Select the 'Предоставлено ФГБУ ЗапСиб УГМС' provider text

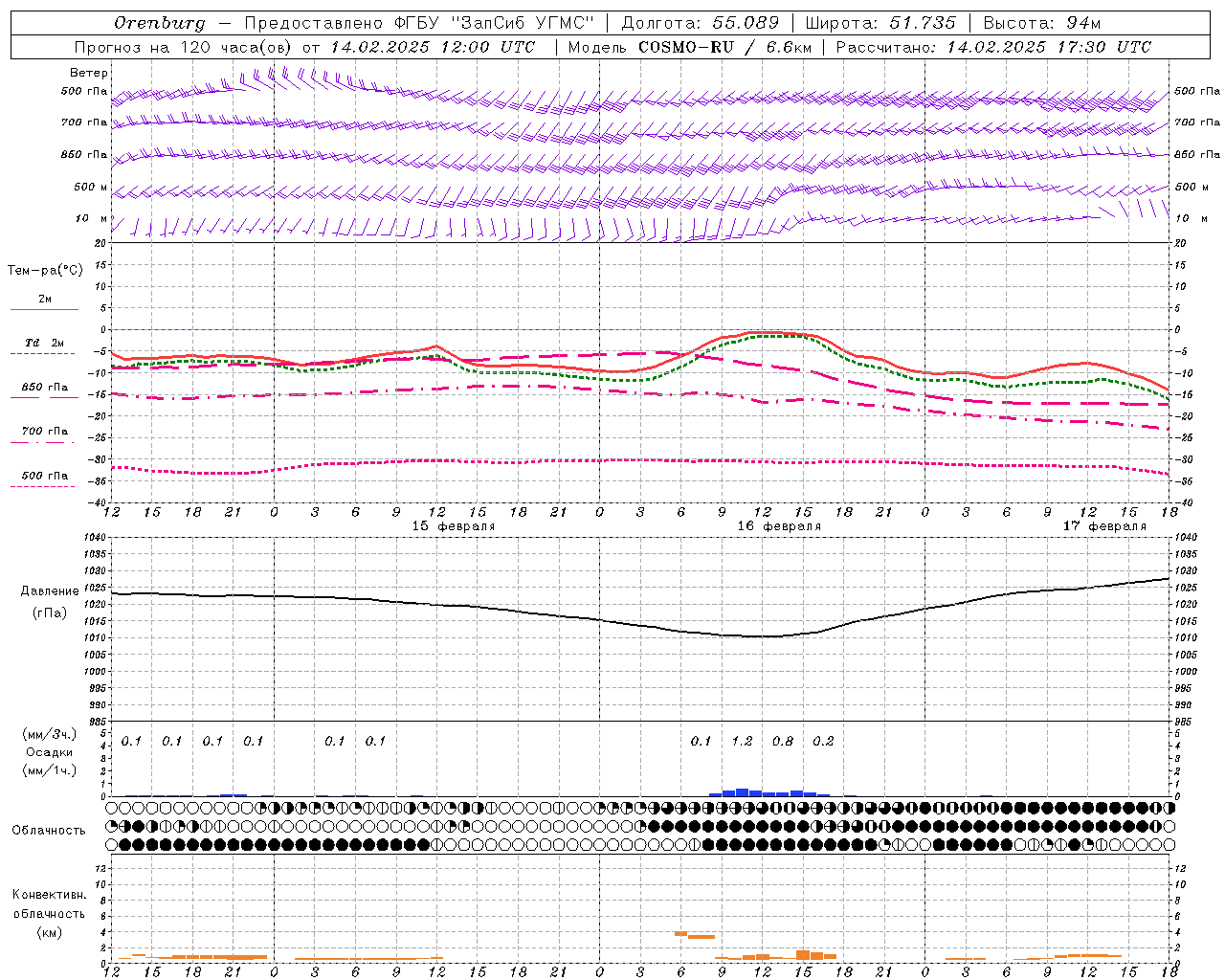[419, 23]
